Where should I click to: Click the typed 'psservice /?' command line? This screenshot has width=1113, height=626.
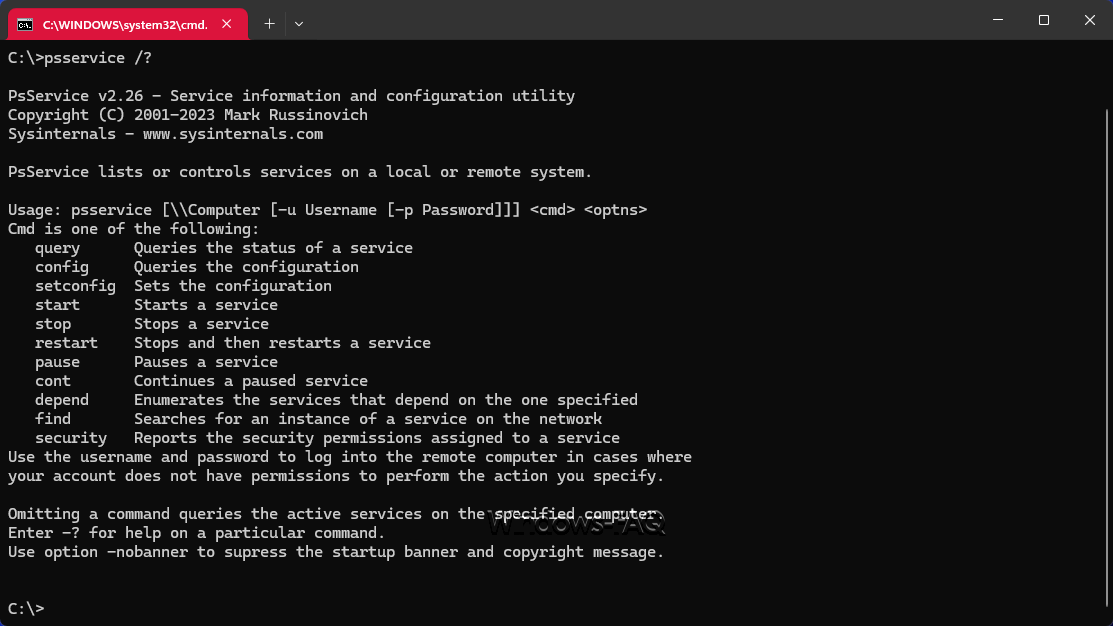80,58
